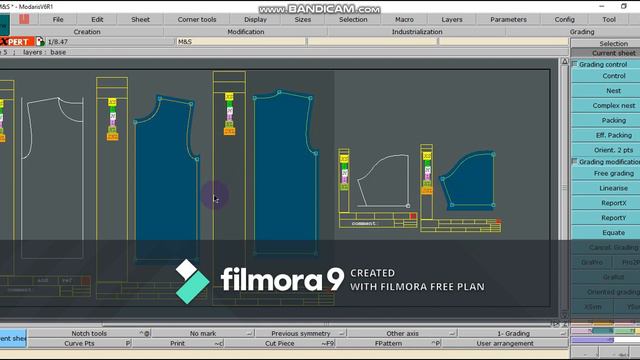Click the Cut Piece button
The width and height of the screenshot is (640, 360).
point(280,343)
